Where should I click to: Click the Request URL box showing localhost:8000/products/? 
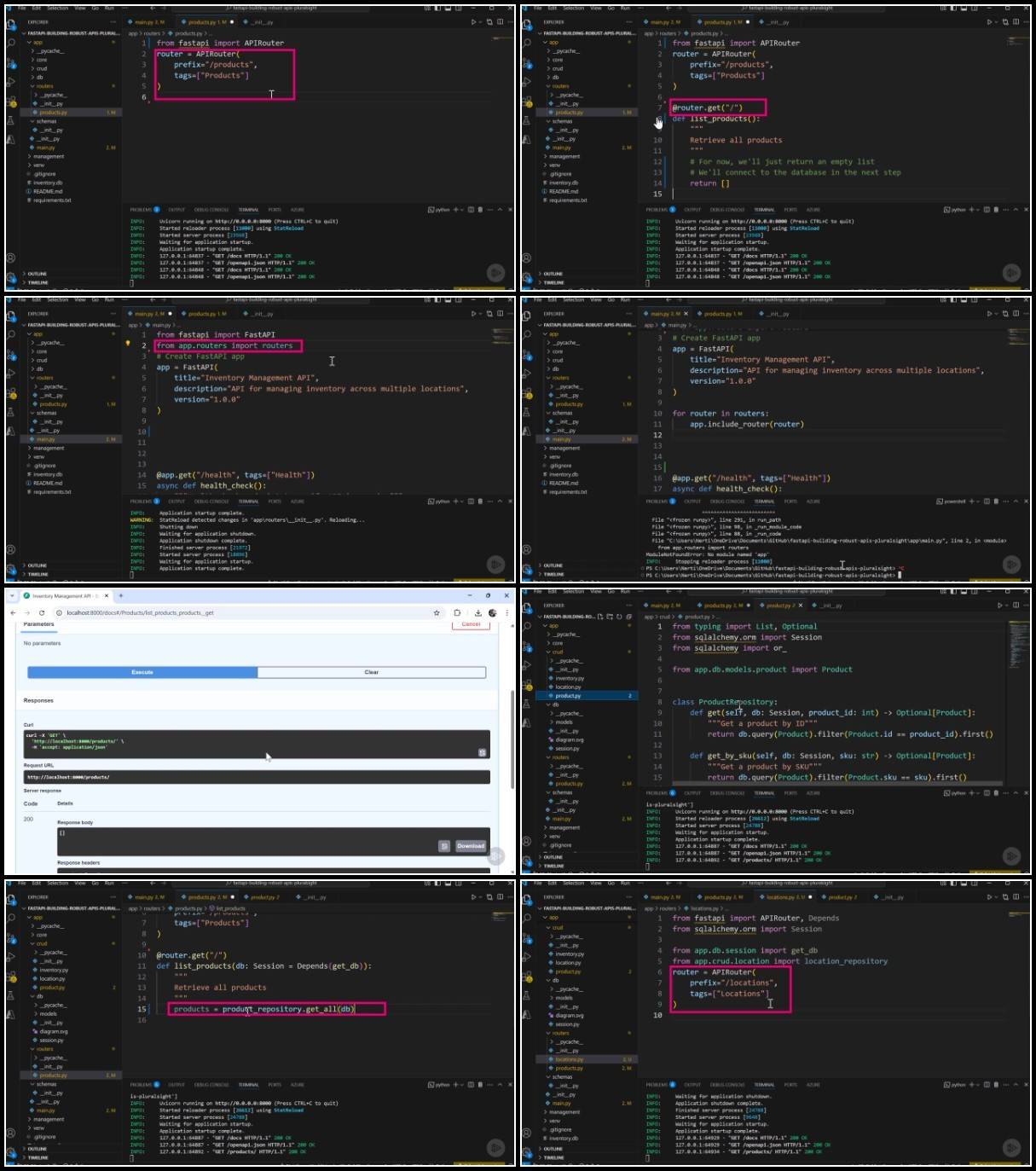(257, 777)
